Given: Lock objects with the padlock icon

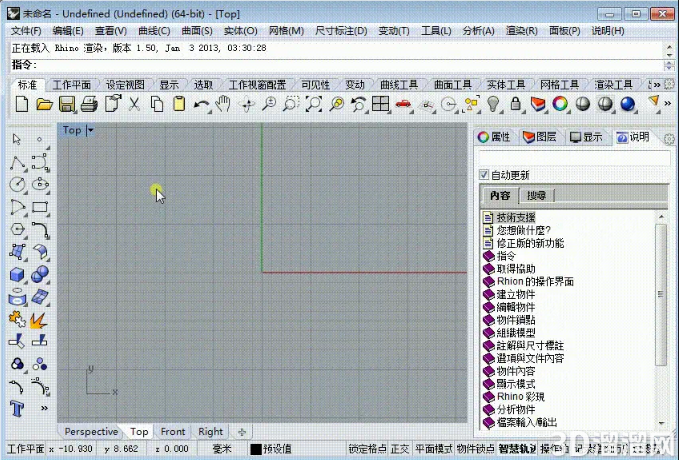Looking at the screenshot, I should click(x=515, y=104).
